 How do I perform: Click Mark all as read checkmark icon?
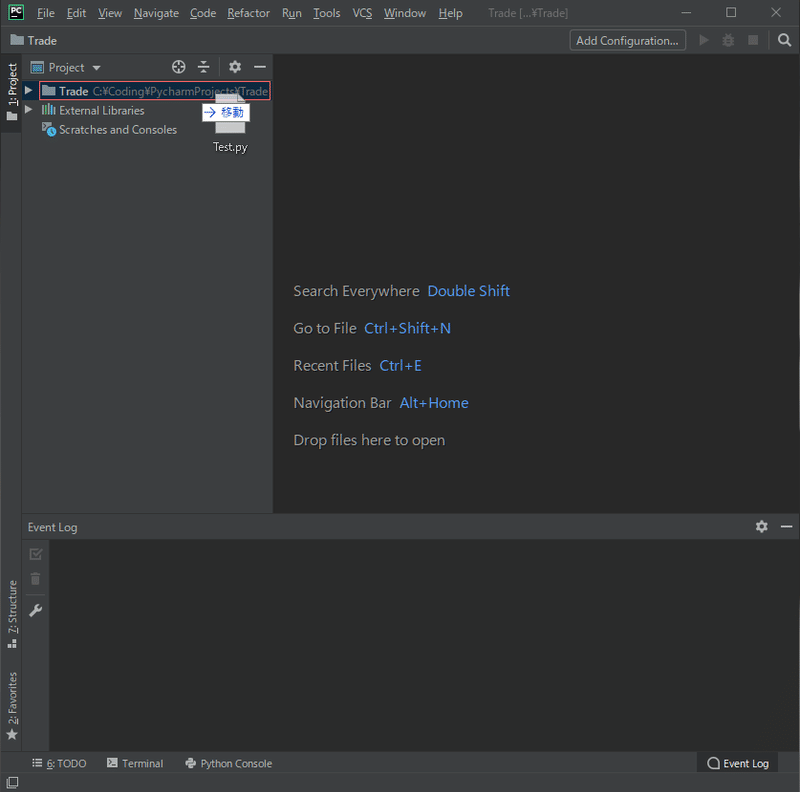point(36,554)
